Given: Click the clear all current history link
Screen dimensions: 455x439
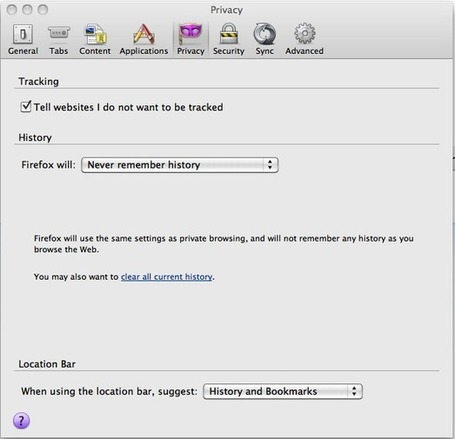Looking at the screenshot, I should pyautogui.click(x=166, y=277).
